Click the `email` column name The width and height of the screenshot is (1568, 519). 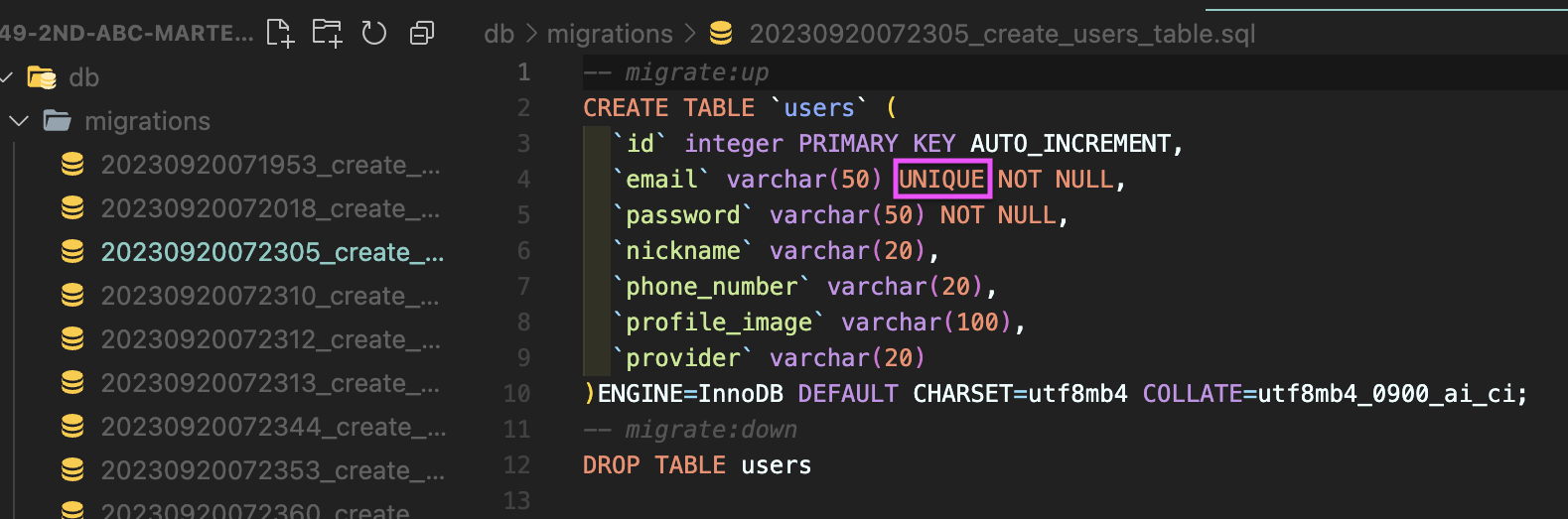click(661, 180)
